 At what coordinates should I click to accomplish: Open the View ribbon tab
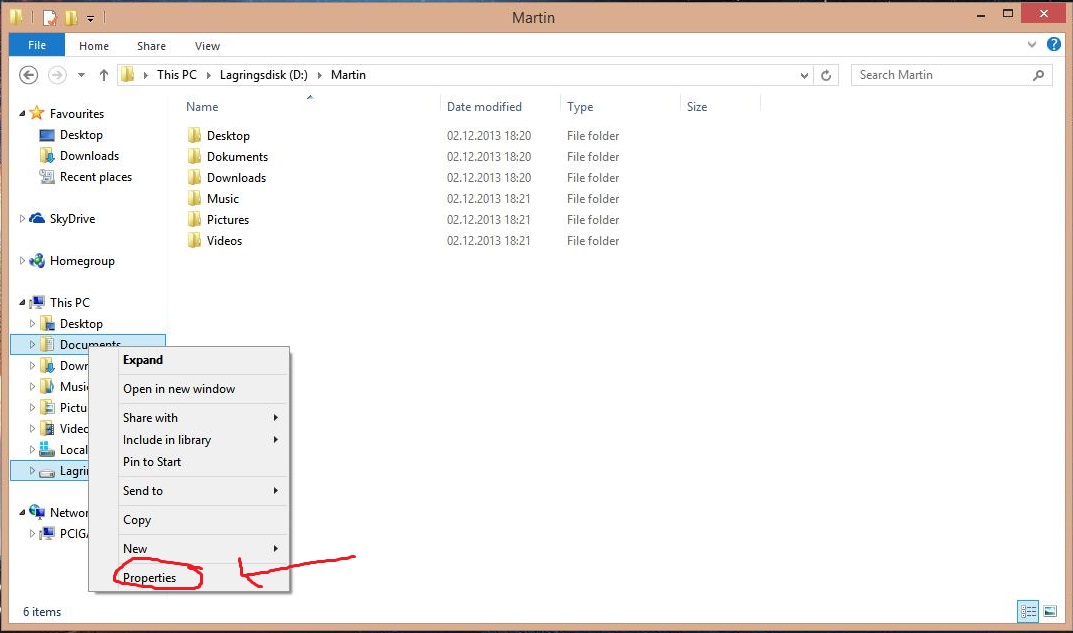point(207,46)
